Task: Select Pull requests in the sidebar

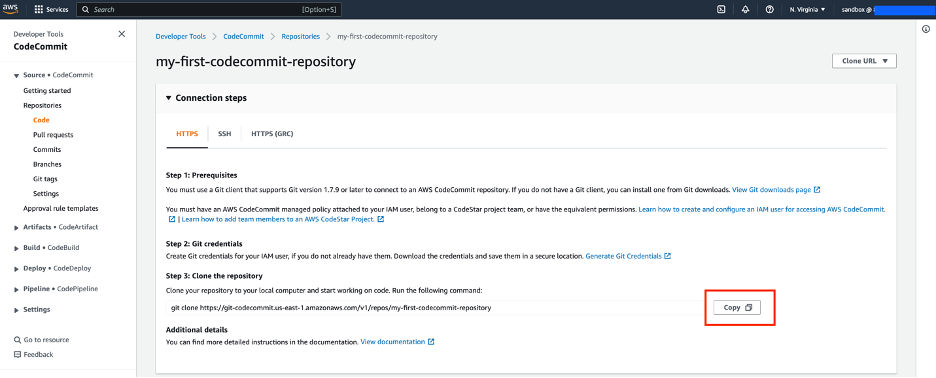Action: pos(53,135)
